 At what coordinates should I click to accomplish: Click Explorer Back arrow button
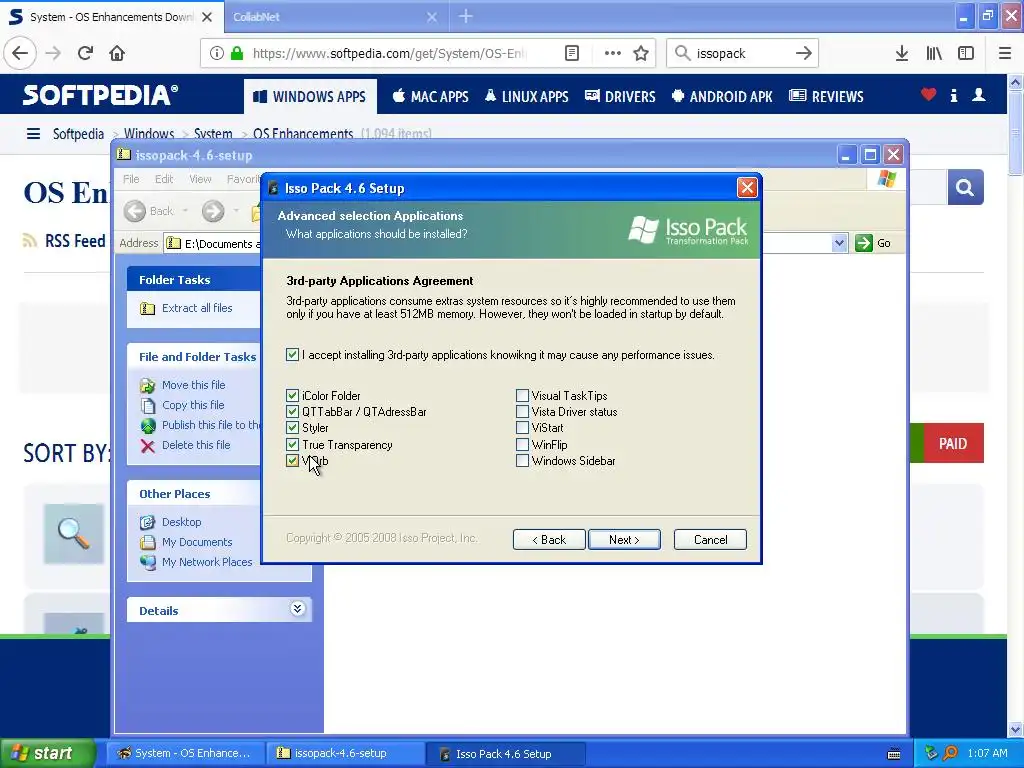tap(135, 211)
